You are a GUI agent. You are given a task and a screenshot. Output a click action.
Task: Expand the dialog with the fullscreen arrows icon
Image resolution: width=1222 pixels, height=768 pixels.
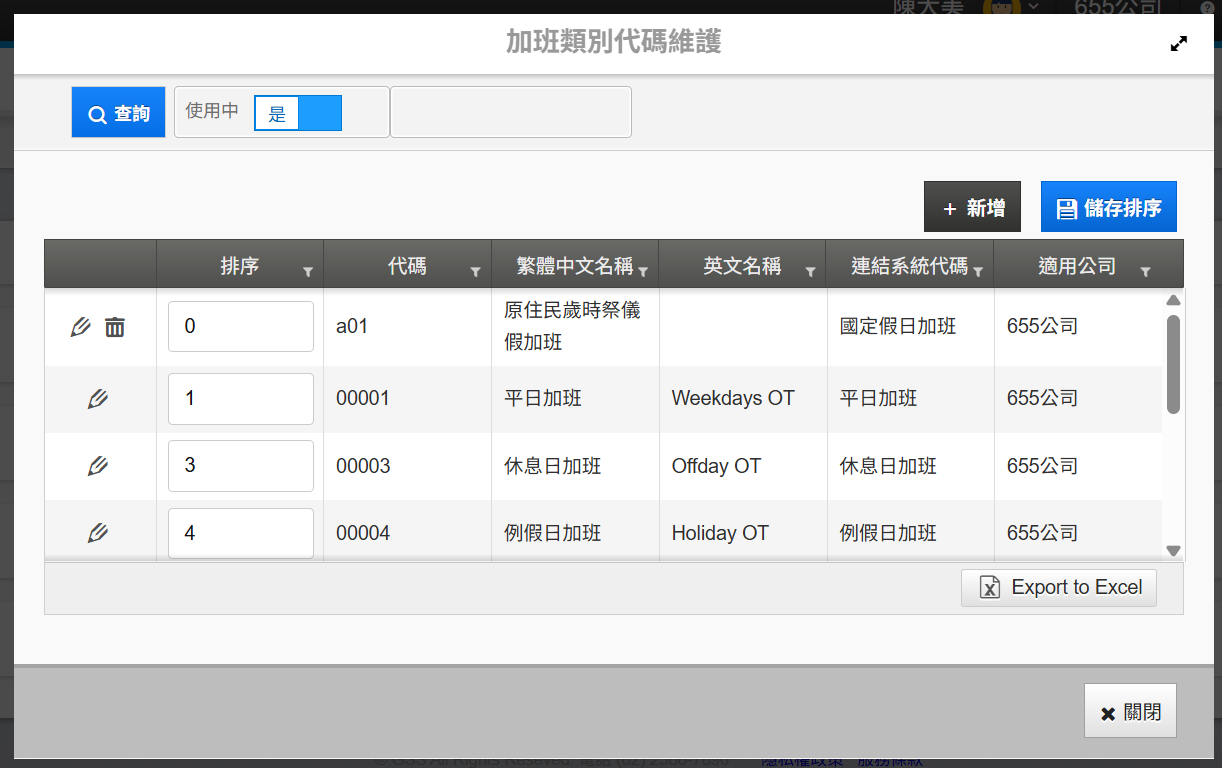(x=1179, y=44)
